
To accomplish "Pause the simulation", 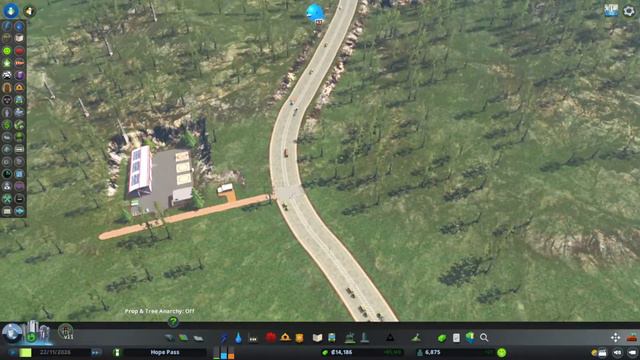I will (13, 352).
